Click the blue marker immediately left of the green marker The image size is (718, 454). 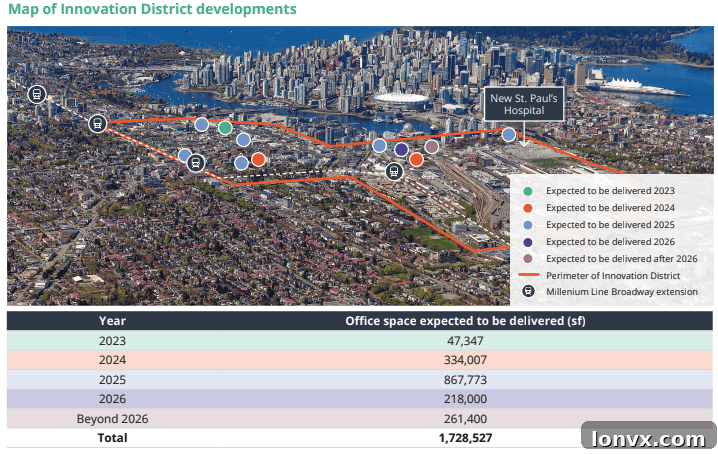201,124
